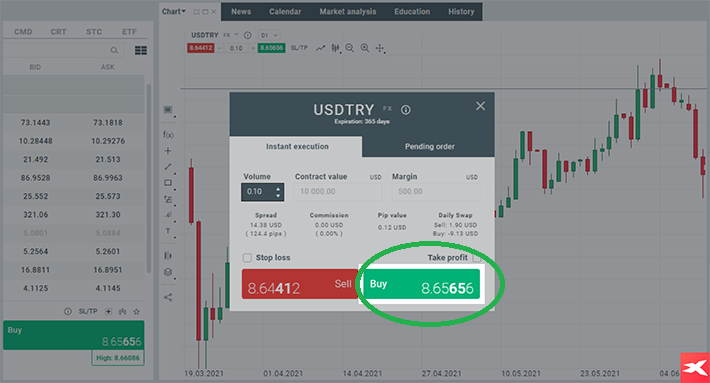Click green 8.65656 buy price in chart toolbar
Screen dimensions: 710x383
[271, 48]
